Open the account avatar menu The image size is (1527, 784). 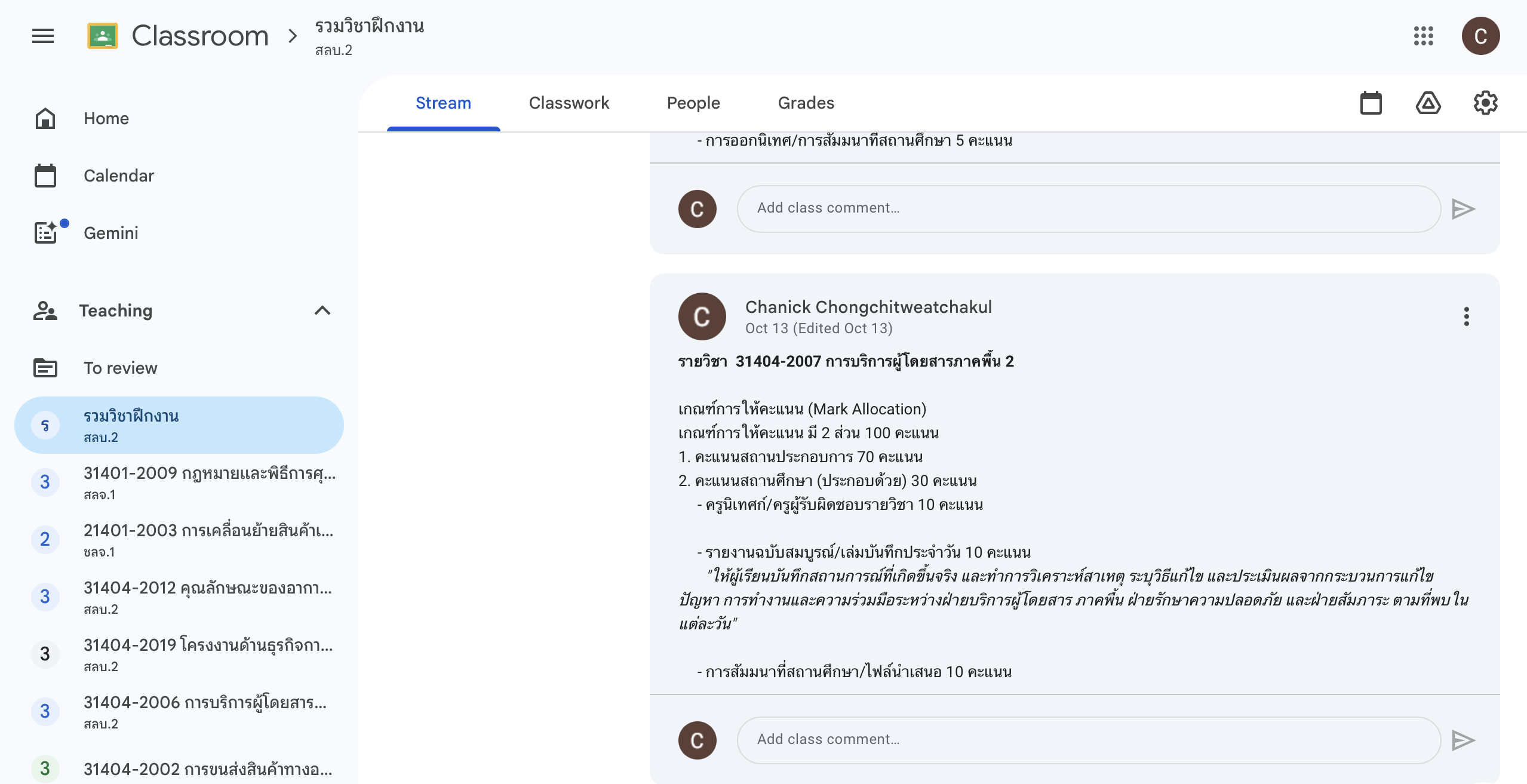[1480, 36]
